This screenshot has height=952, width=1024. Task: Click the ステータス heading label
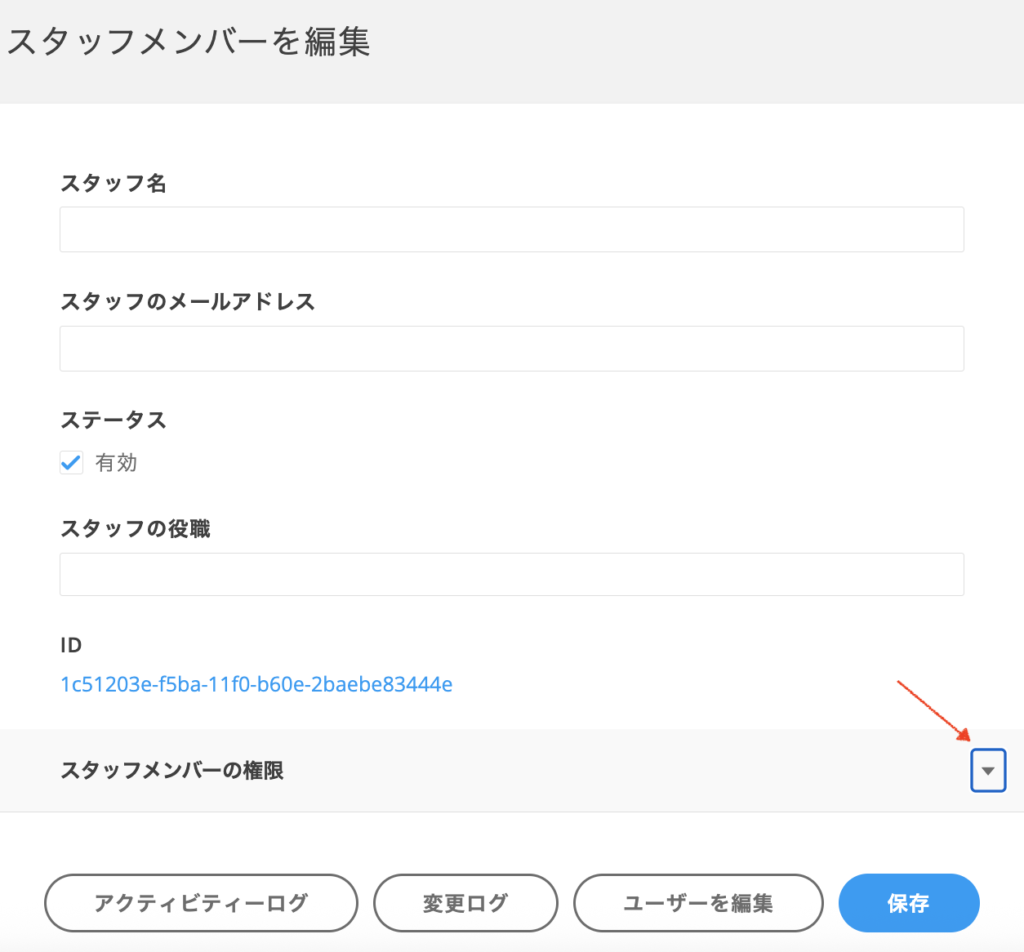tap(113, 420)
